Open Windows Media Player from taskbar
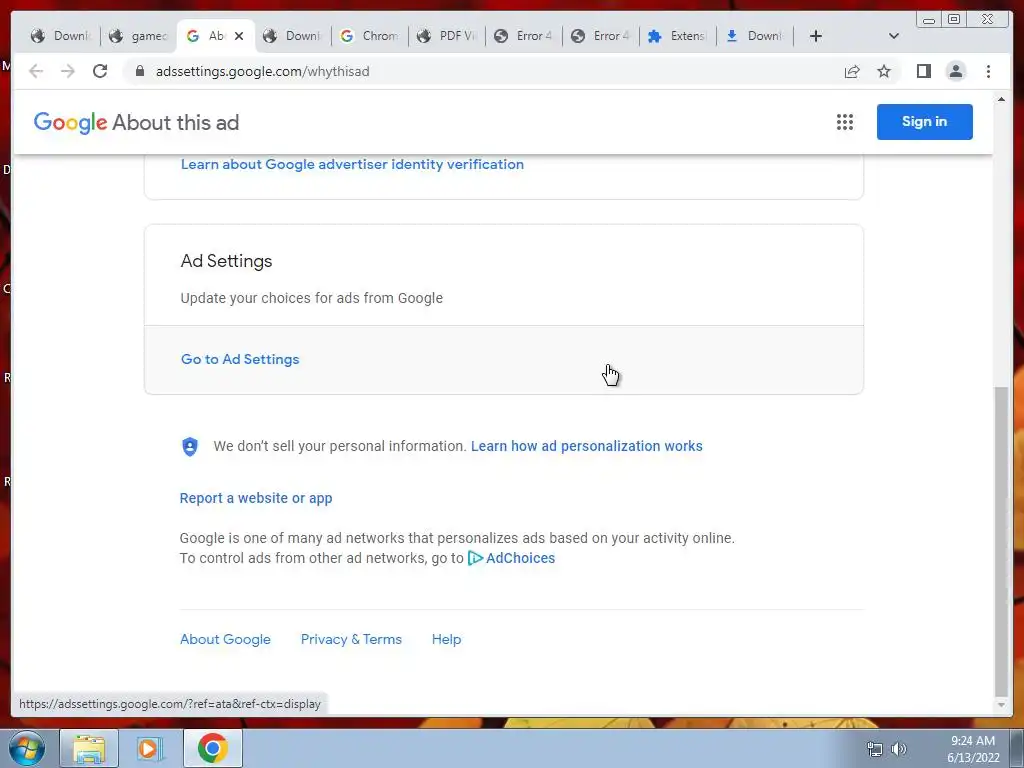 coord(150,748)
